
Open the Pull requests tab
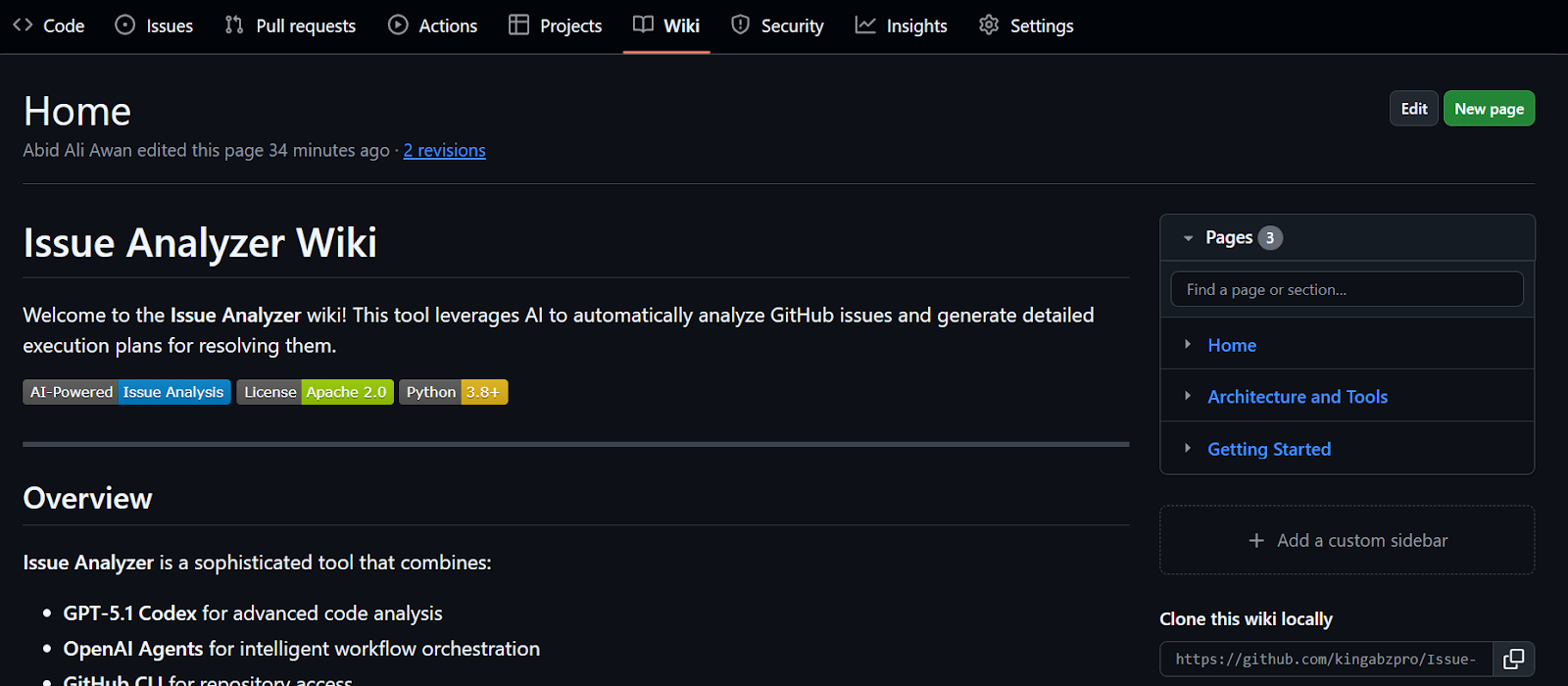[290, 25]
